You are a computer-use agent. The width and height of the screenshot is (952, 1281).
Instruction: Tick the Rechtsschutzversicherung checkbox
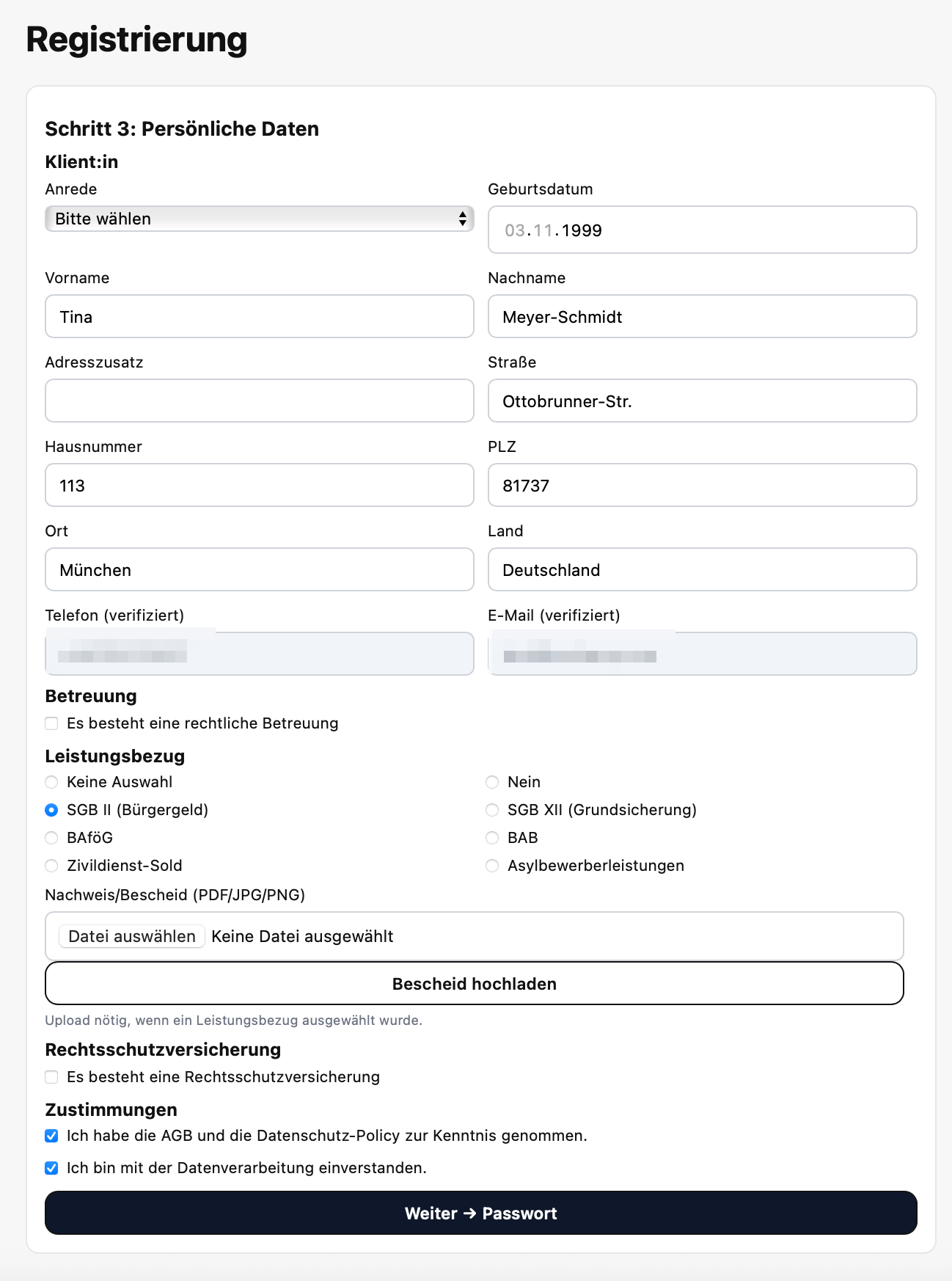coord(51,1077)
